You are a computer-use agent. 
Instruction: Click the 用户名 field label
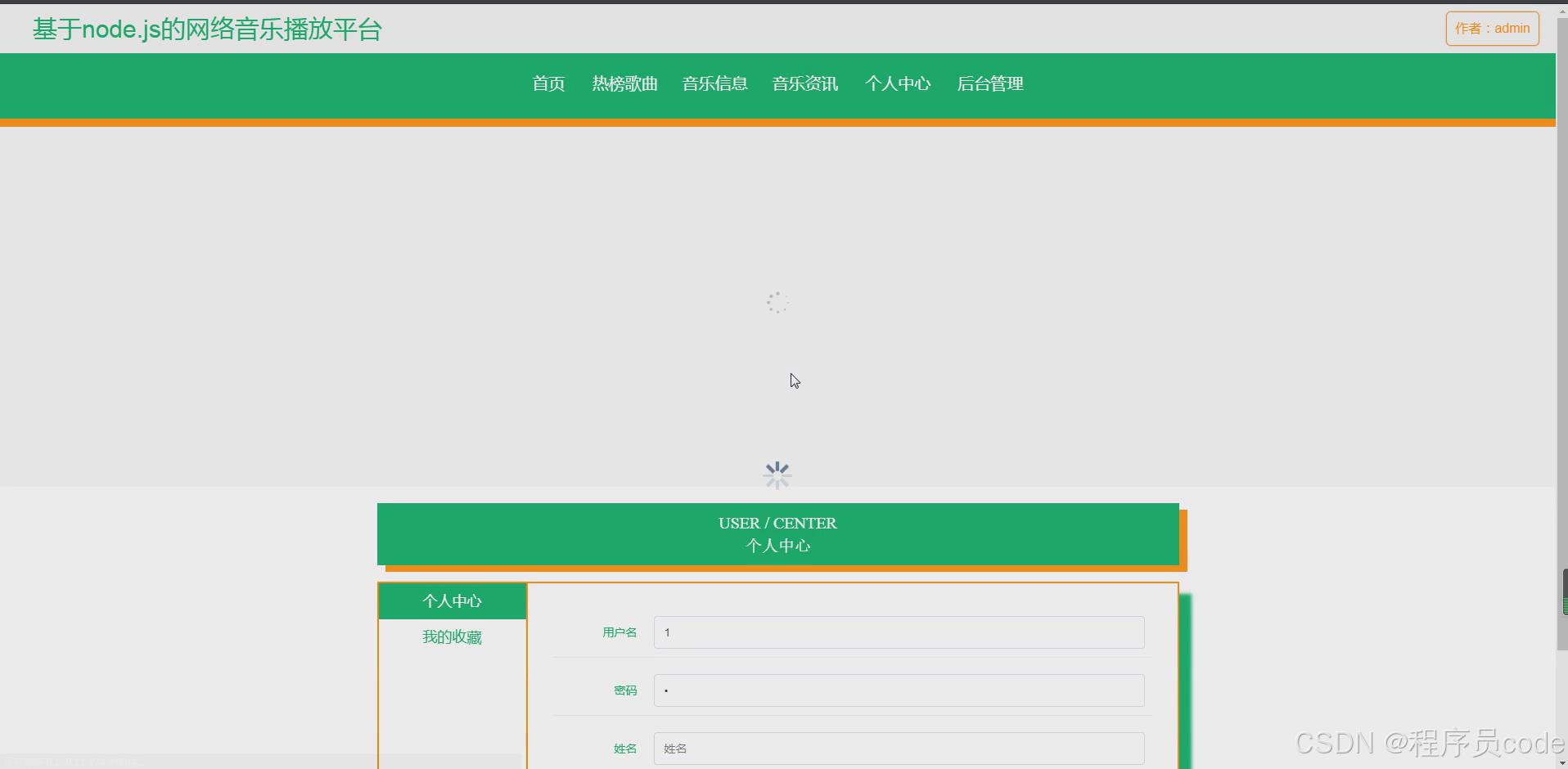tap(620, 632)
